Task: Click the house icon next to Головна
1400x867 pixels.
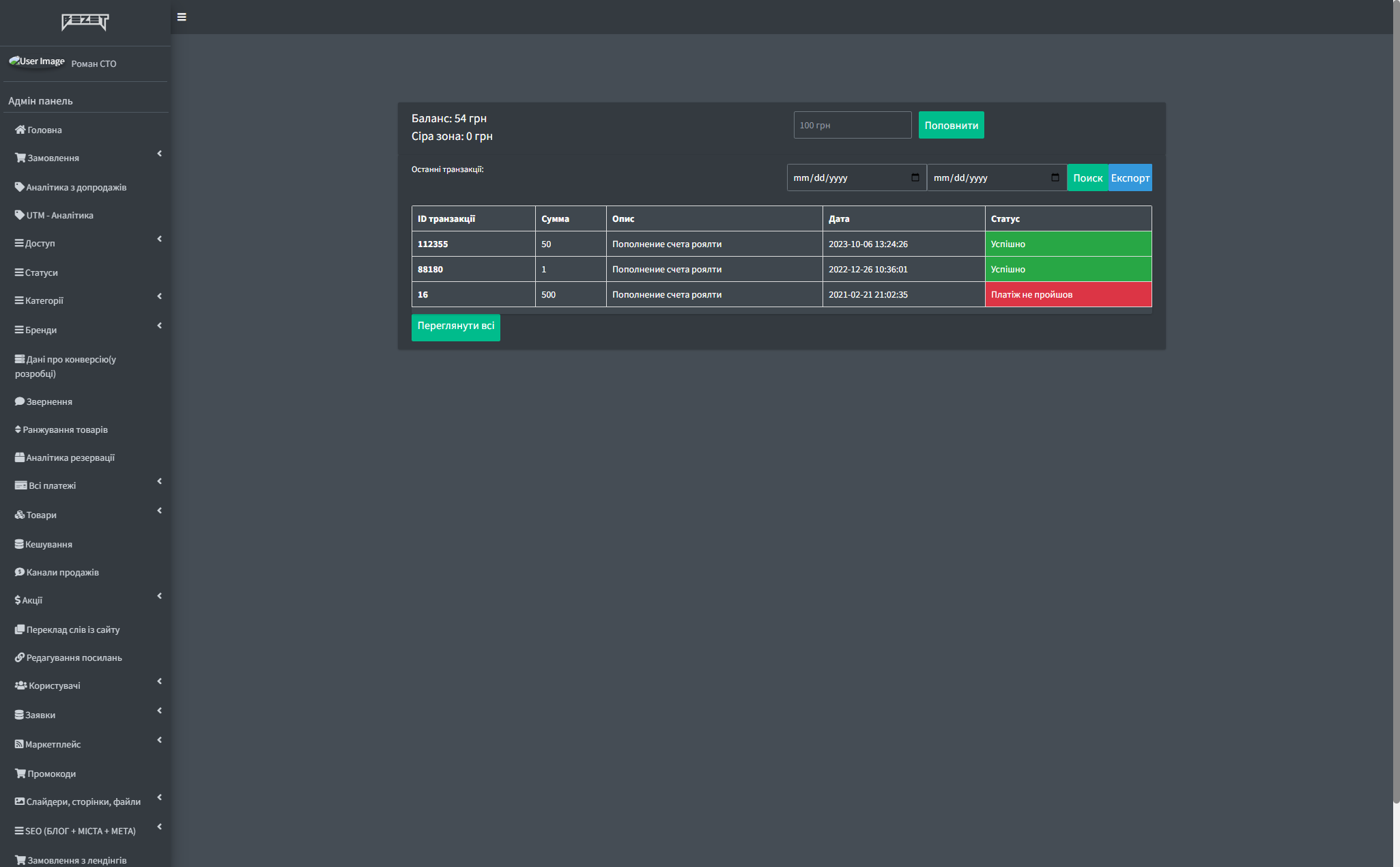Action: click(x=20, y=130)
